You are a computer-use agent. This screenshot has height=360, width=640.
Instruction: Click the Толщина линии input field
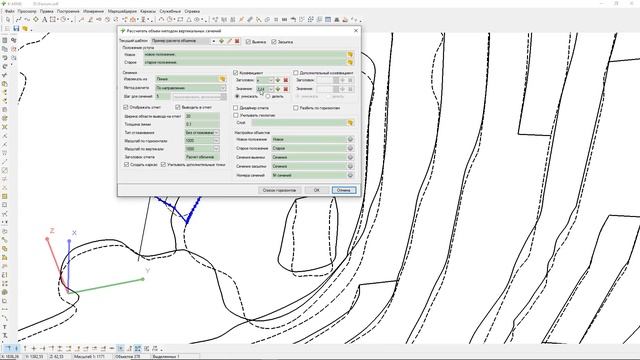[202, 124]
